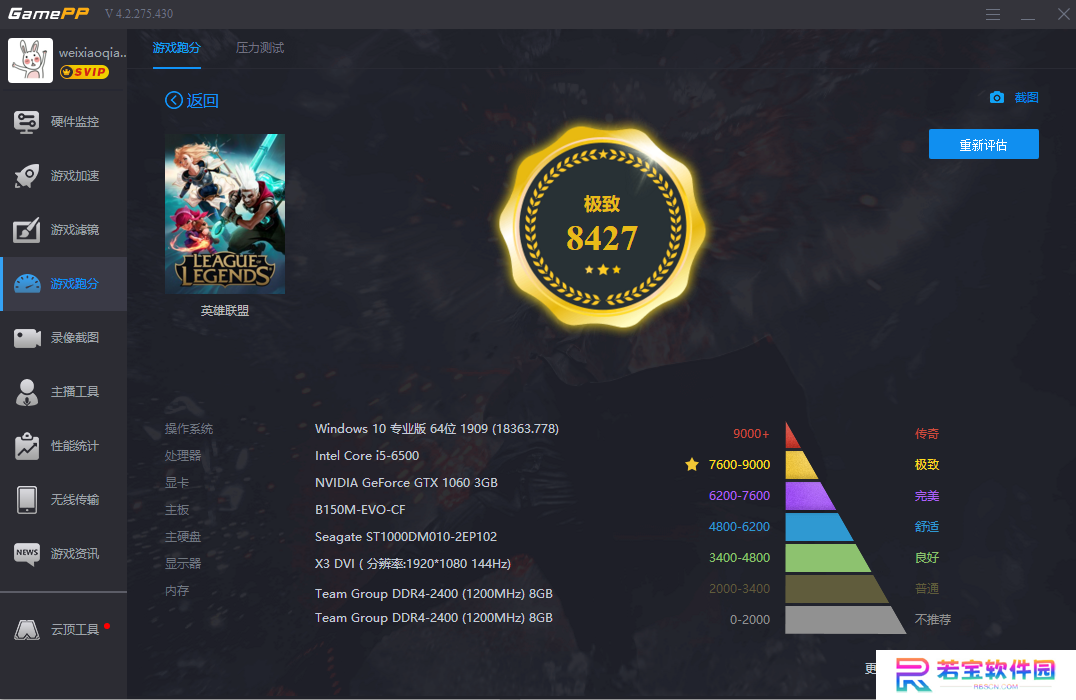This screenshot has width=1076, height=700.
Task: Click 游戏滤镜 sidebar label
Action: click(75, 230)
